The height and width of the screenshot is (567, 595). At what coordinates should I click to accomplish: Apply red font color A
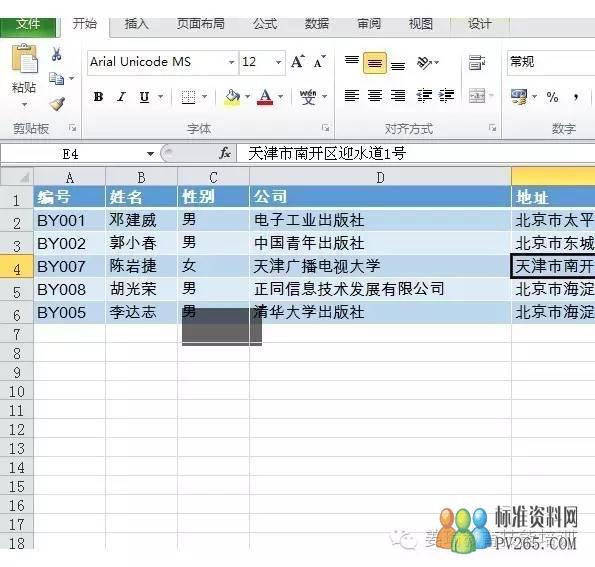click(265, 97)
